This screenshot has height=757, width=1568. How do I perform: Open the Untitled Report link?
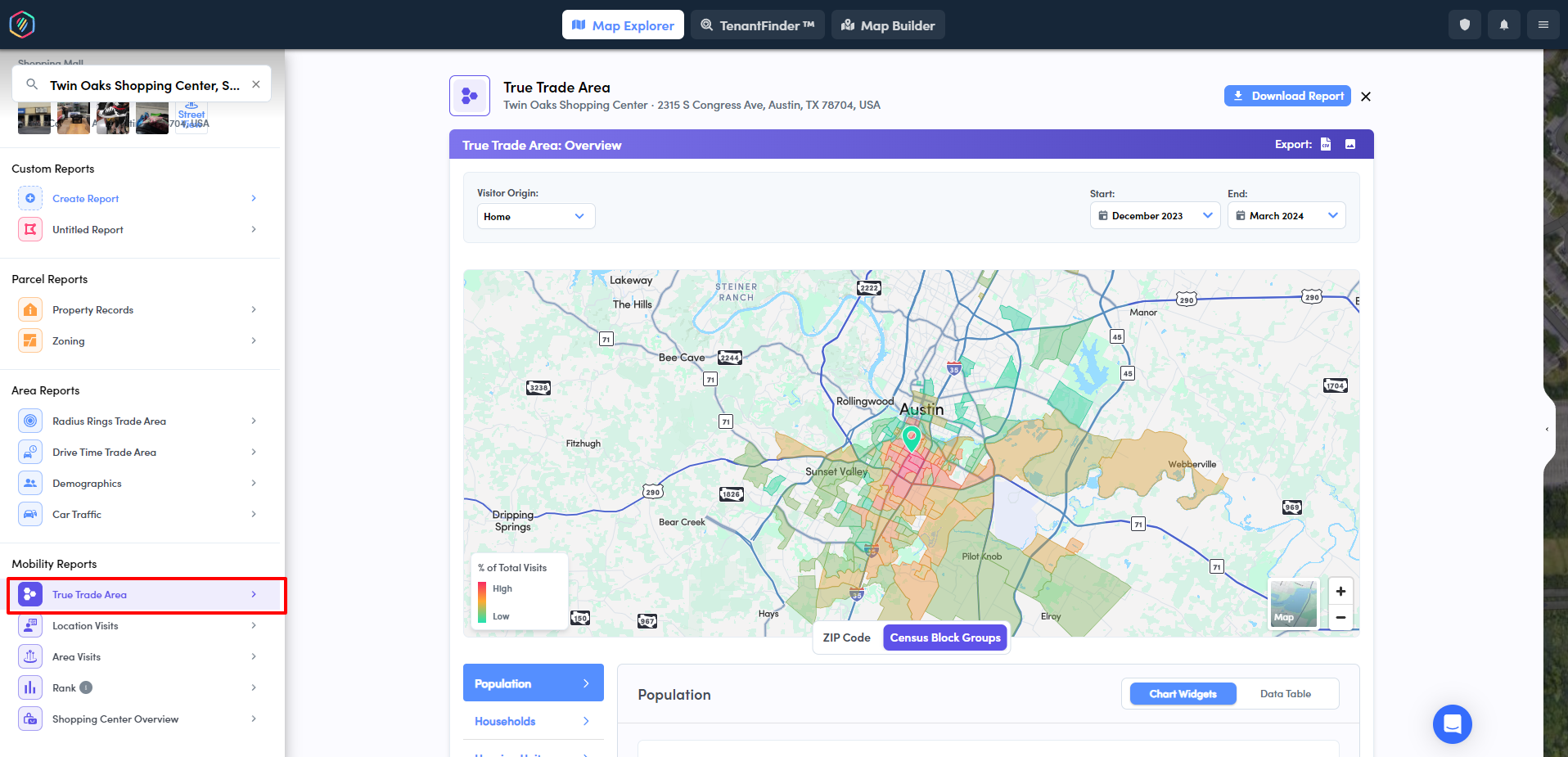(88, 230)
